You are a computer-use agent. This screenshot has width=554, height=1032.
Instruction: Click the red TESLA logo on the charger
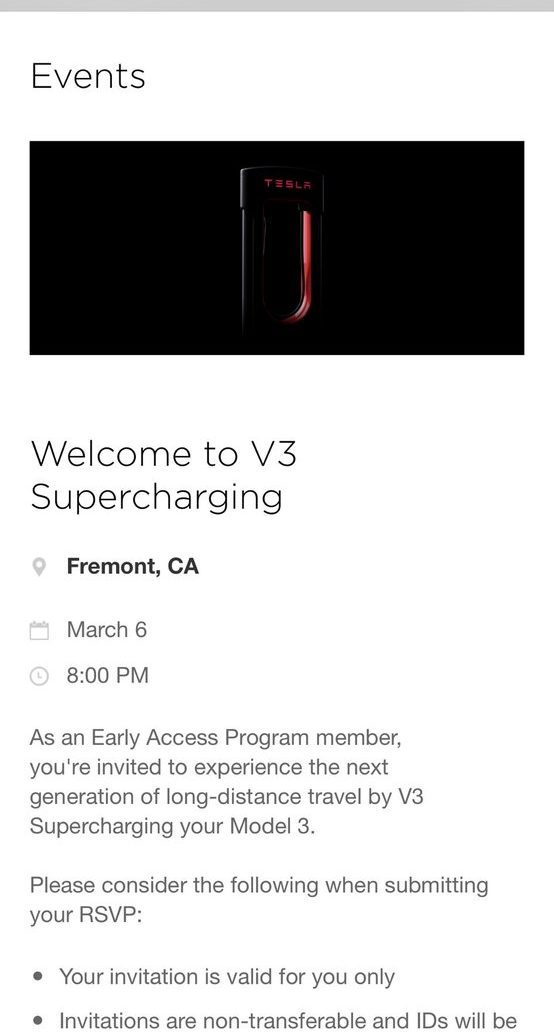288,183
